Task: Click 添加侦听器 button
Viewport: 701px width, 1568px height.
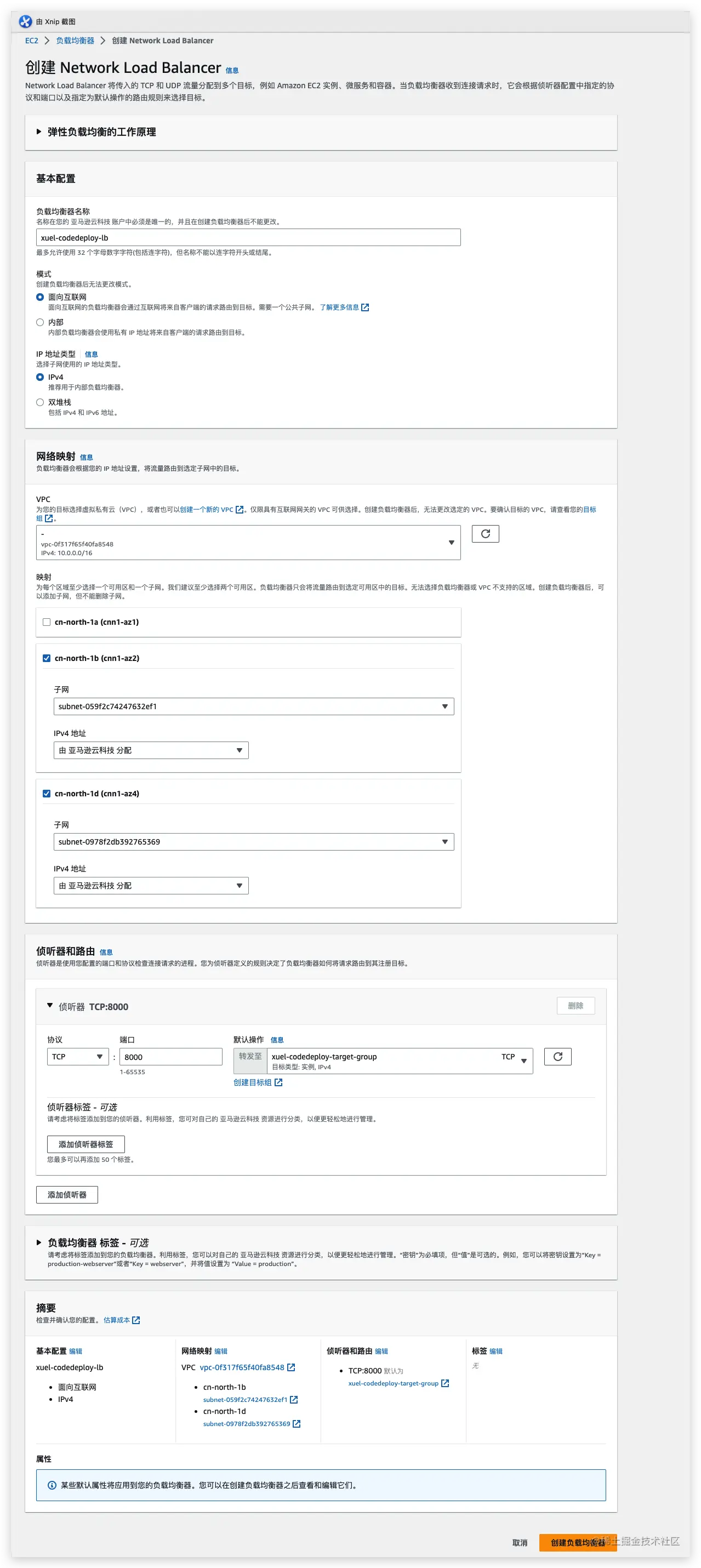Action: point(67,1194)
